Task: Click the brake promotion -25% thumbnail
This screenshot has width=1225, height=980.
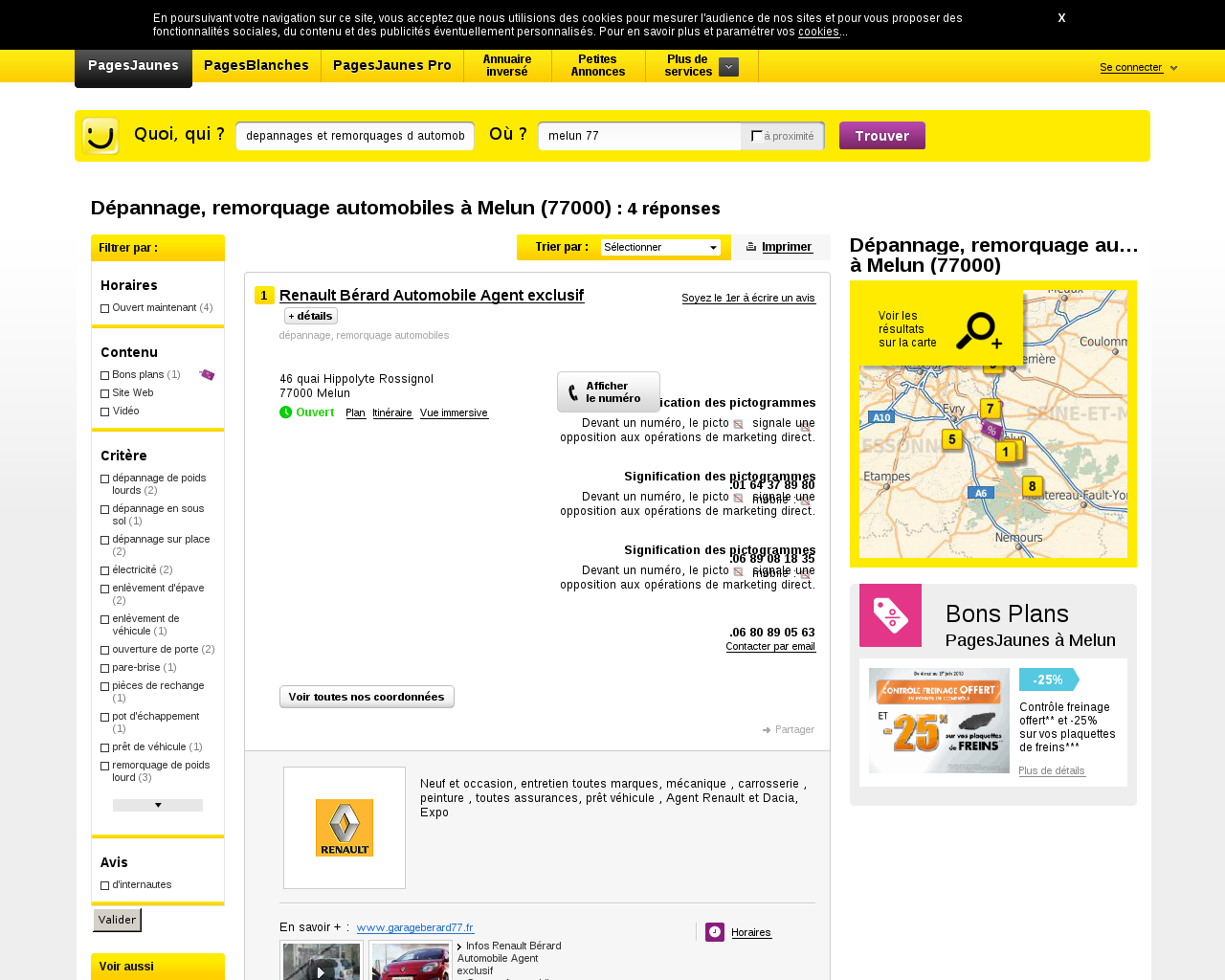Action: pos(939,721)
